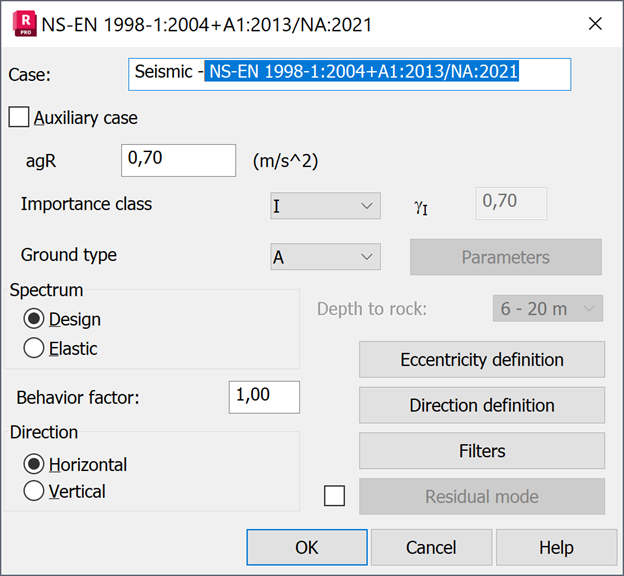Click the Cancel button
The height and width of the screenshot is (576, 624).
(431, 547)
